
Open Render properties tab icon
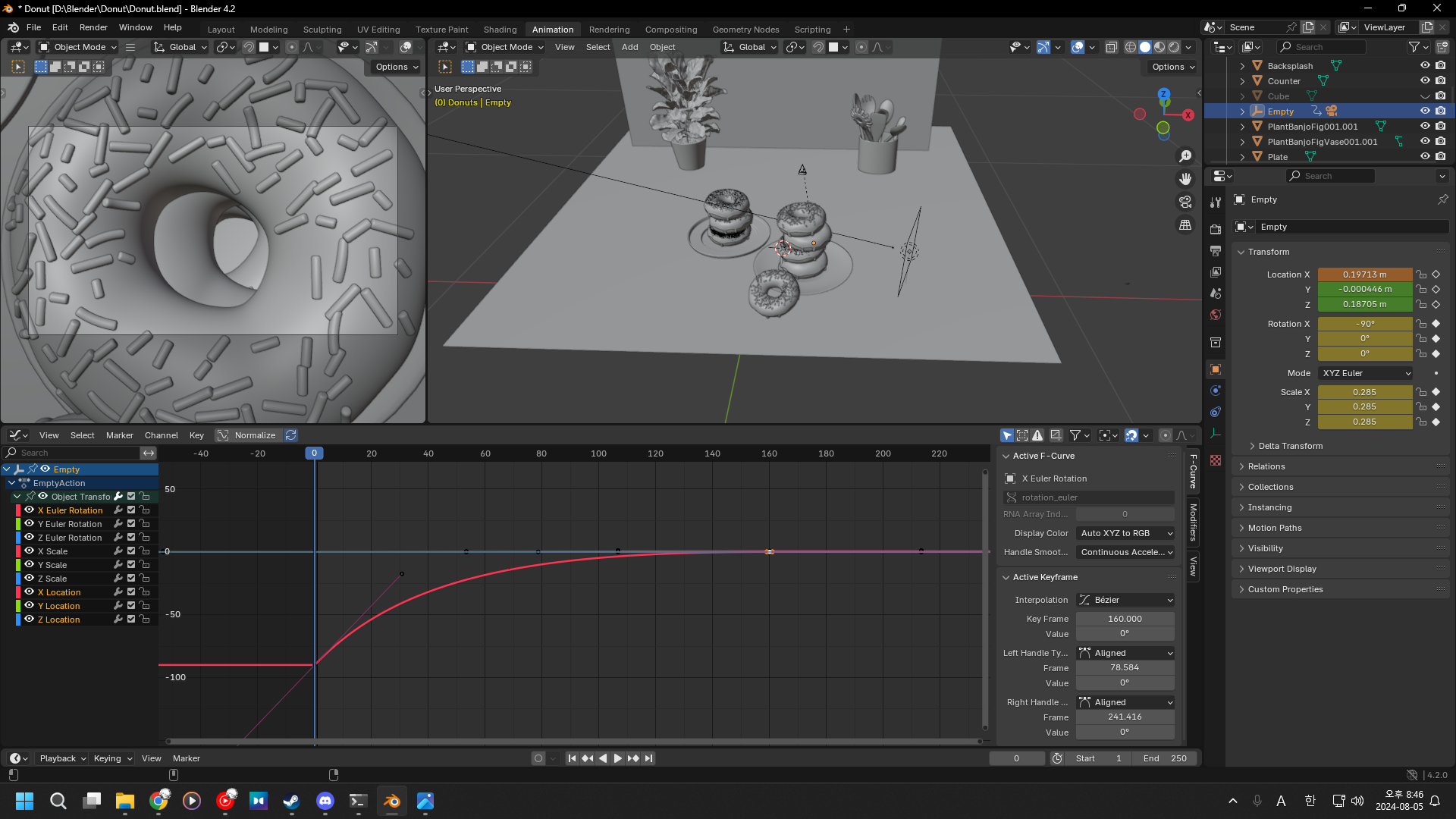[x=1216, y=229]
